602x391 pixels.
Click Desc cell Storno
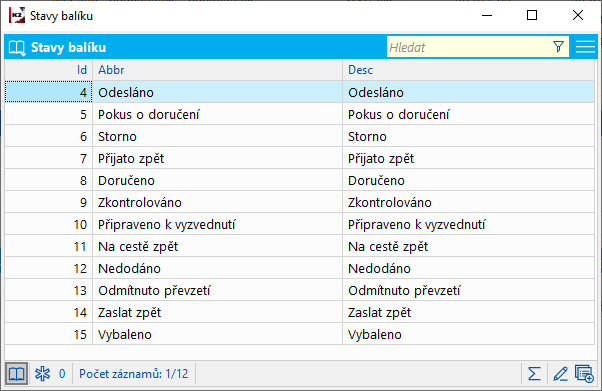click(x=468, y=136)
